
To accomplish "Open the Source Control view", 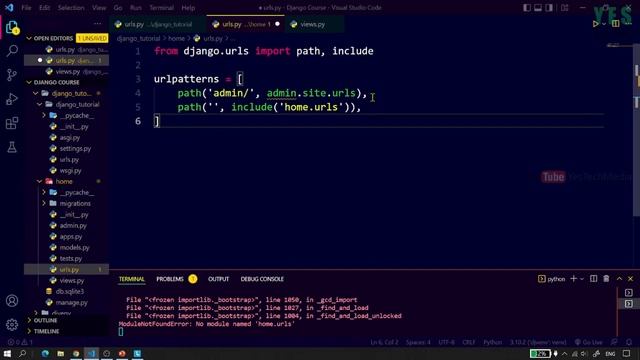I will [x=12, y=75].
